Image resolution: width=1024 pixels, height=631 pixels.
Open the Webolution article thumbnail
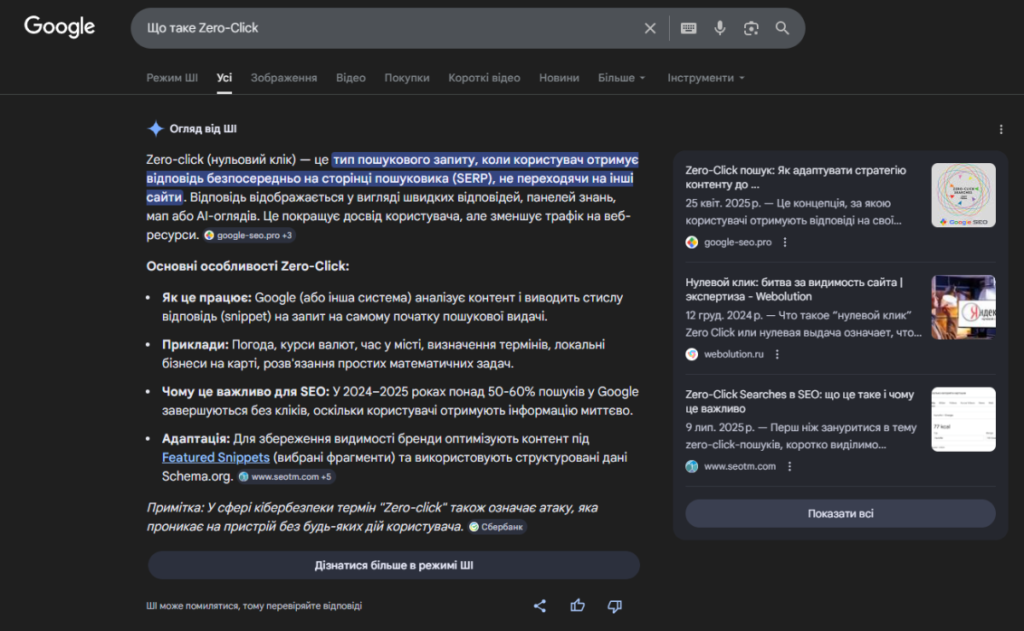click(963, 306)
